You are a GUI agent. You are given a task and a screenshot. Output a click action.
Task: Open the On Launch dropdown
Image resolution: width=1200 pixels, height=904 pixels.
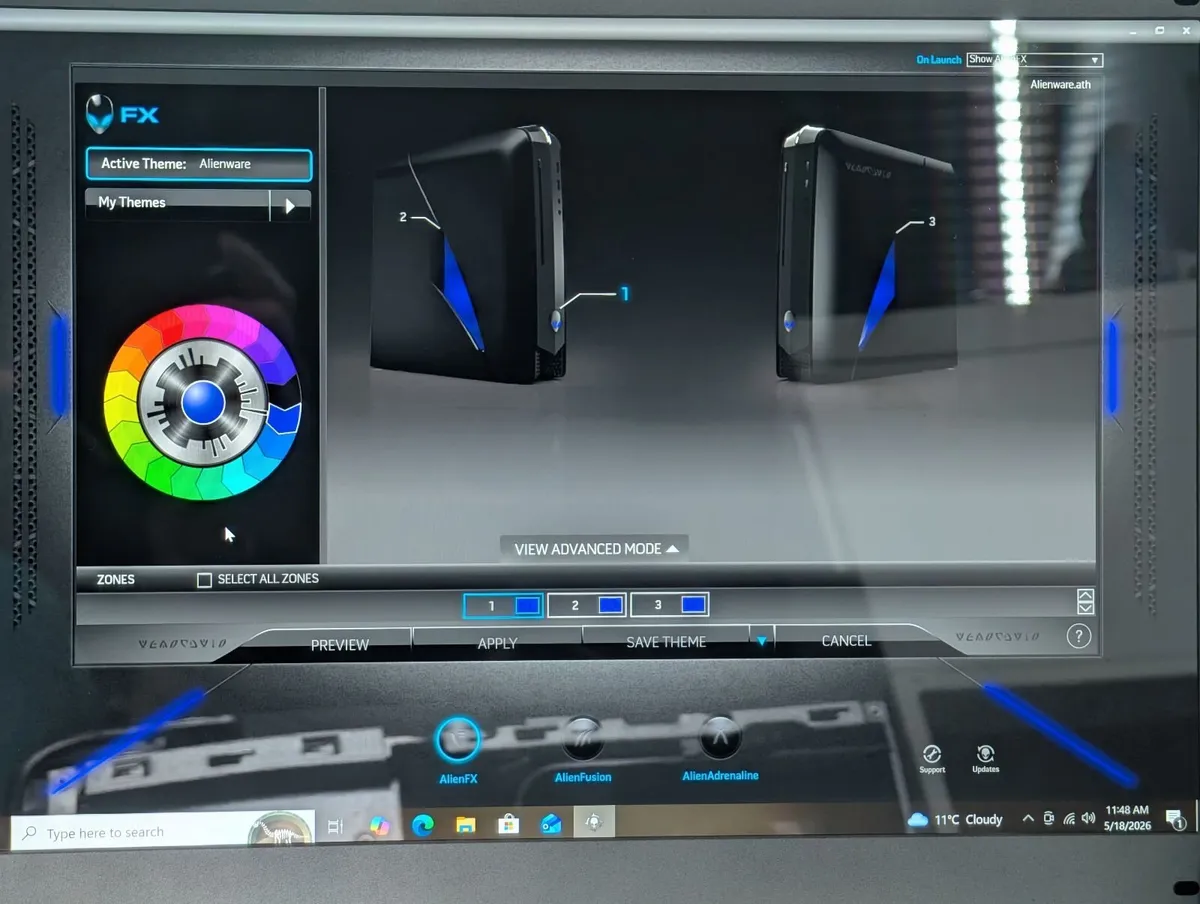click(x=1034, y=60)
